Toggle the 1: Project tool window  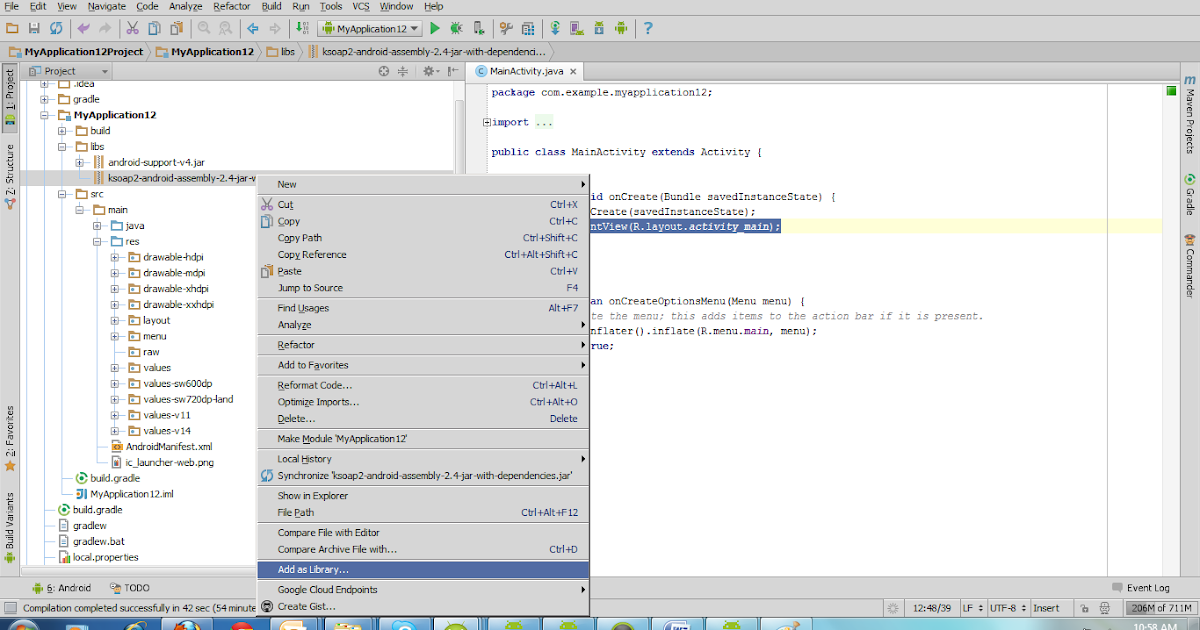pyautogui.click(x=10, y=100)
